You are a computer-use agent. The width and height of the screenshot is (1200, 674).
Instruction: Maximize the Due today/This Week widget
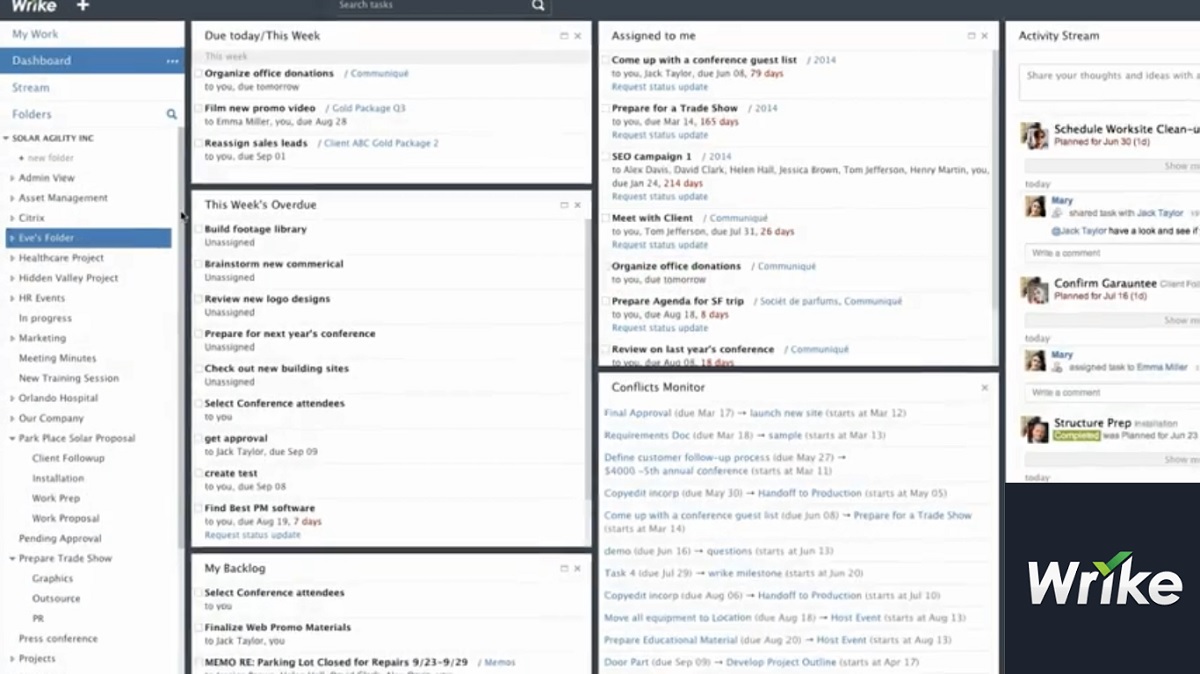pos(564,36)
